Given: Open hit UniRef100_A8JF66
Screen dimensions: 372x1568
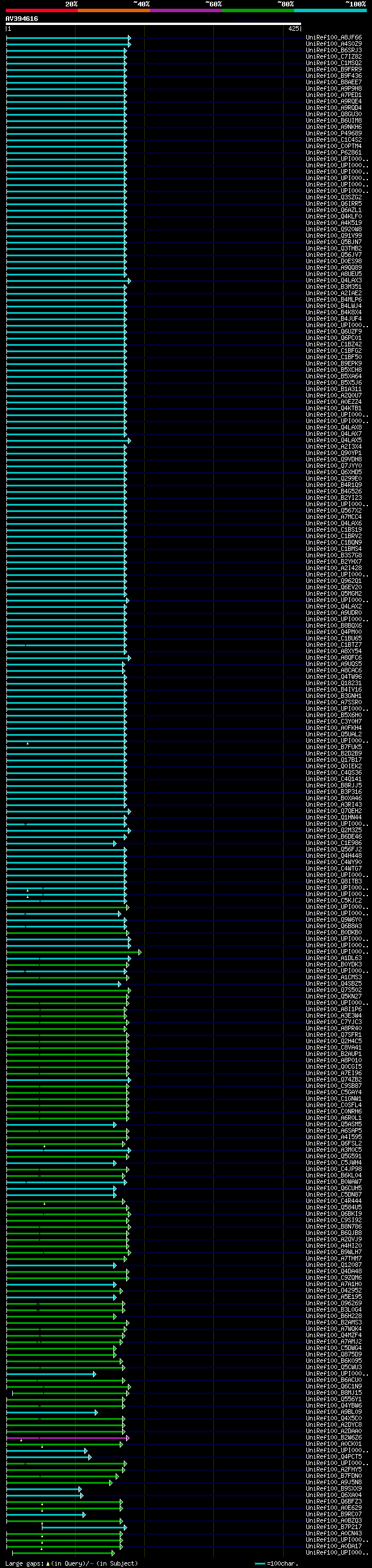Looking at the screenshot, I should pyautogui.click(x=334, y=38).
